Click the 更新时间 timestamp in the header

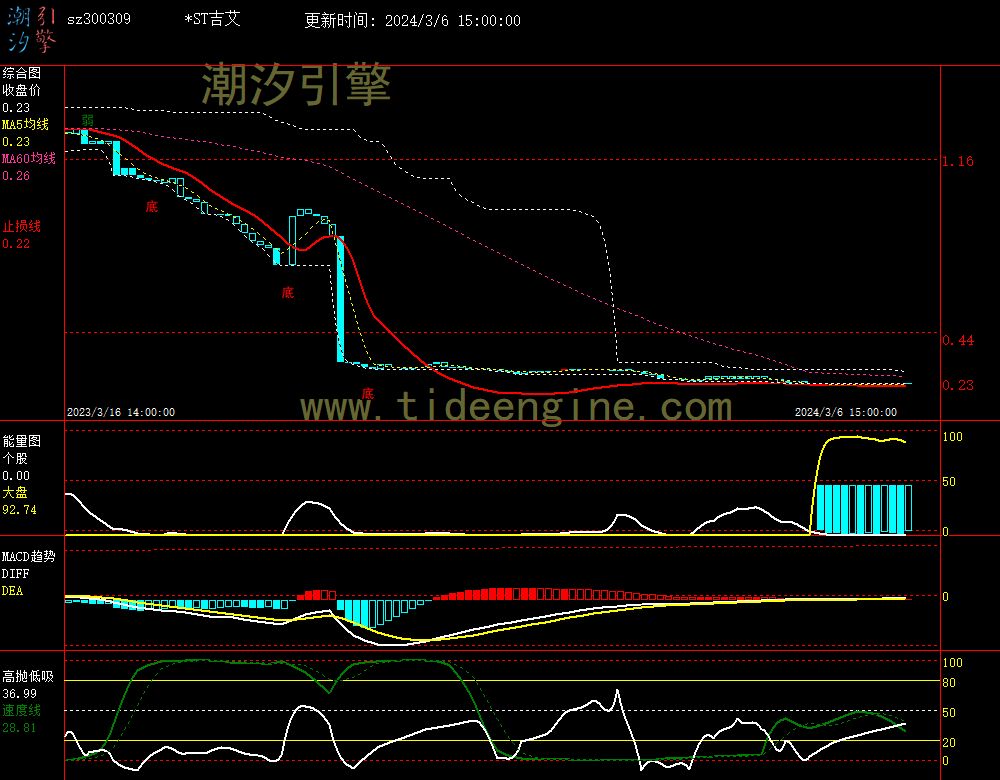point(412,20)
